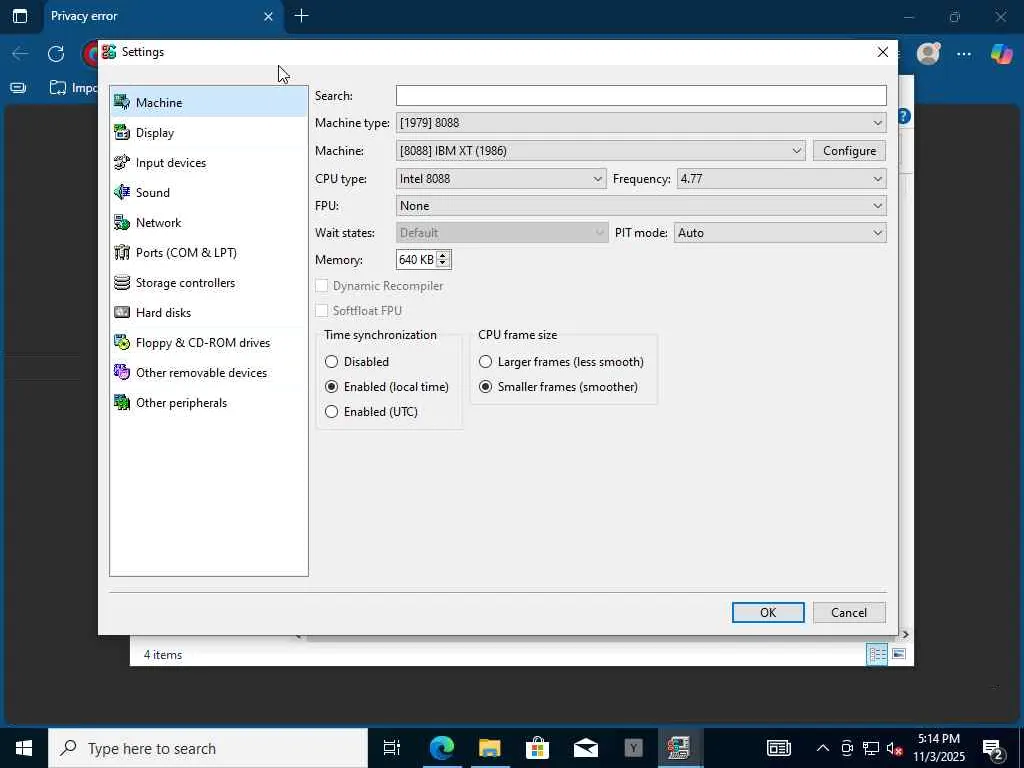The height and width of the screenshot is (768, 1024).
Task: Open the CPU type dropdown
Action: [x=501, y=179]
